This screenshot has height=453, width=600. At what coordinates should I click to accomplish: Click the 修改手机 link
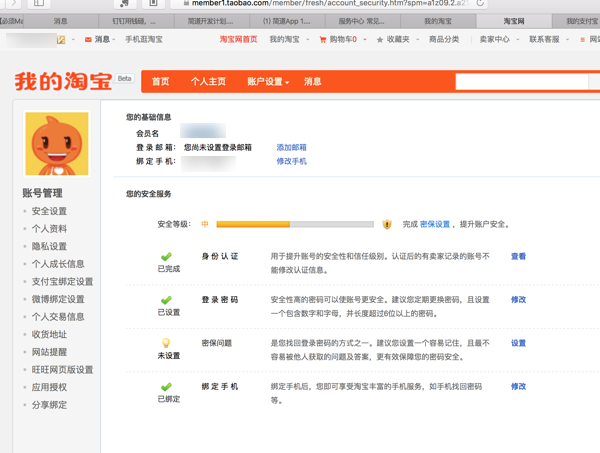click(x=292, y=161)
